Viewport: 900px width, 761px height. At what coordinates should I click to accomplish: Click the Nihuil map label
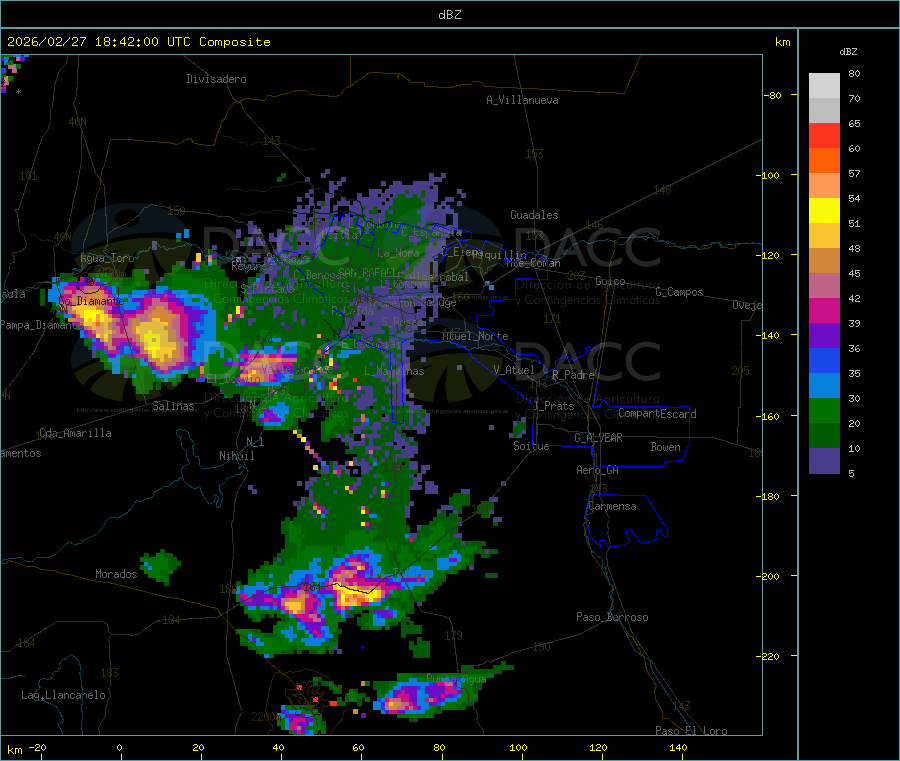point(237,456)
